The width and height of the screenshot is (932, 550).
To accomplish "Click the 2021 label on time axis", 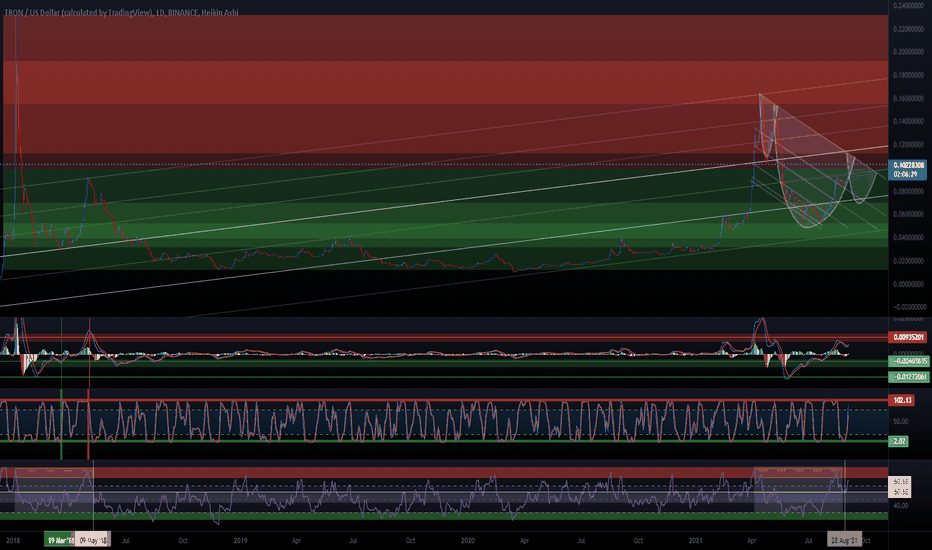I will 695,540.
